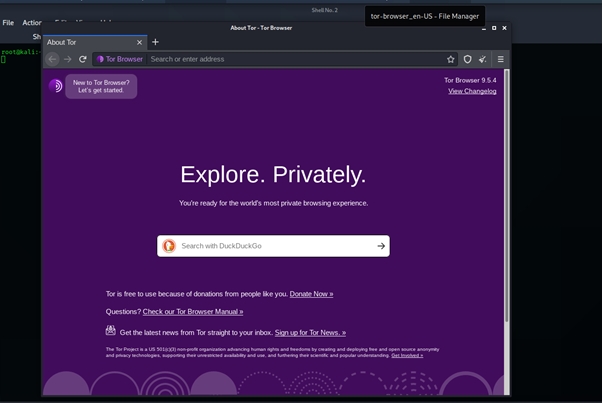Open the Actions menu in terminal
The width and height of the screenshot is (602, 403).
pos(32,23)
